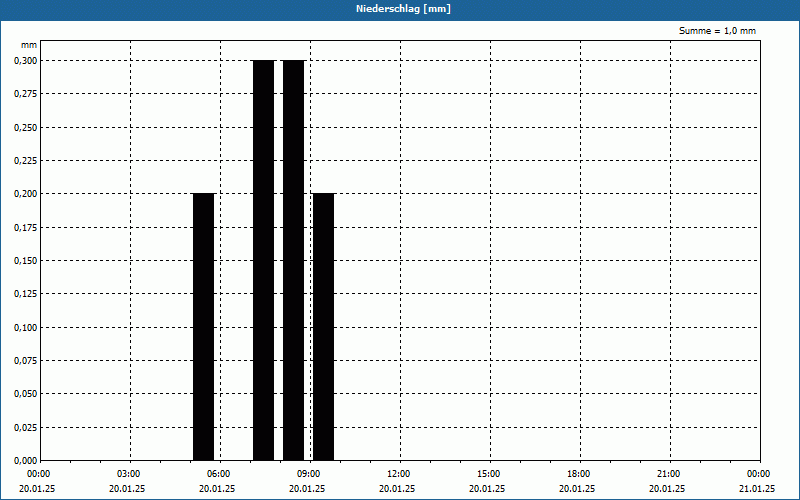Select the 0,200 y-axis value

[26, 194]
